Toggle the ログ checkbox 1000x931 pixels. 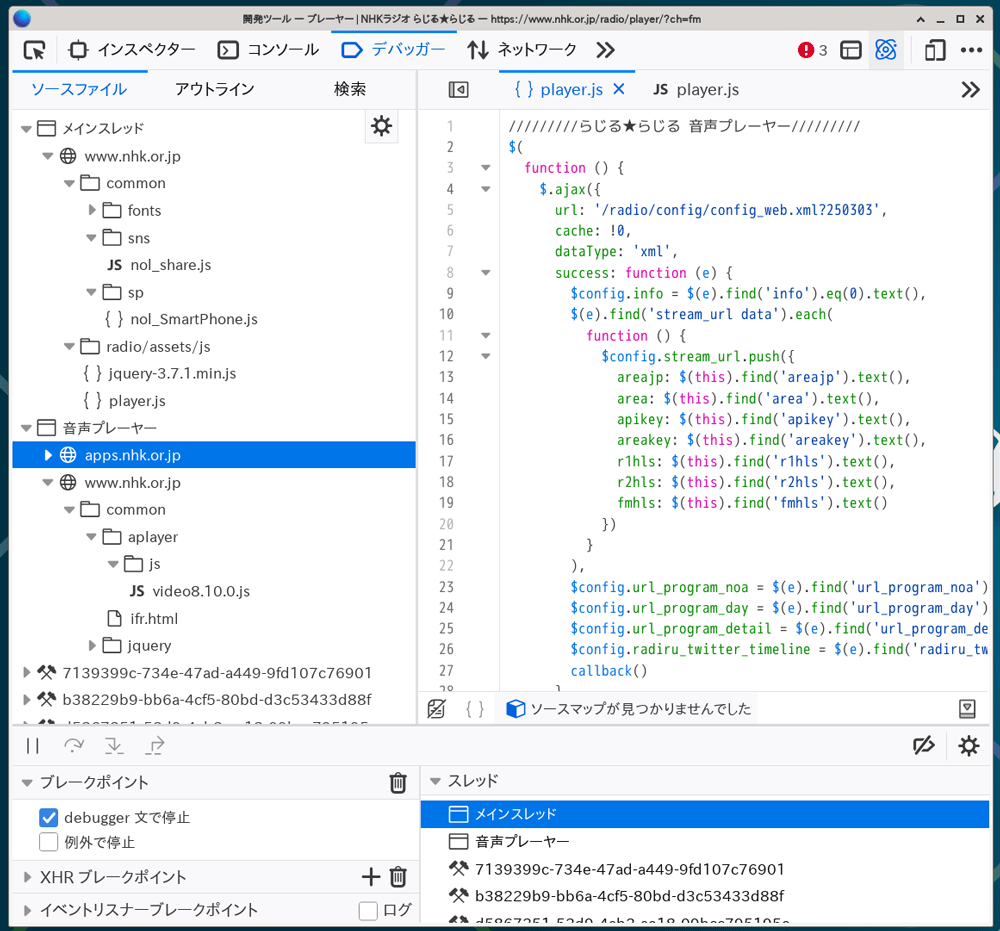click(368, 910)
